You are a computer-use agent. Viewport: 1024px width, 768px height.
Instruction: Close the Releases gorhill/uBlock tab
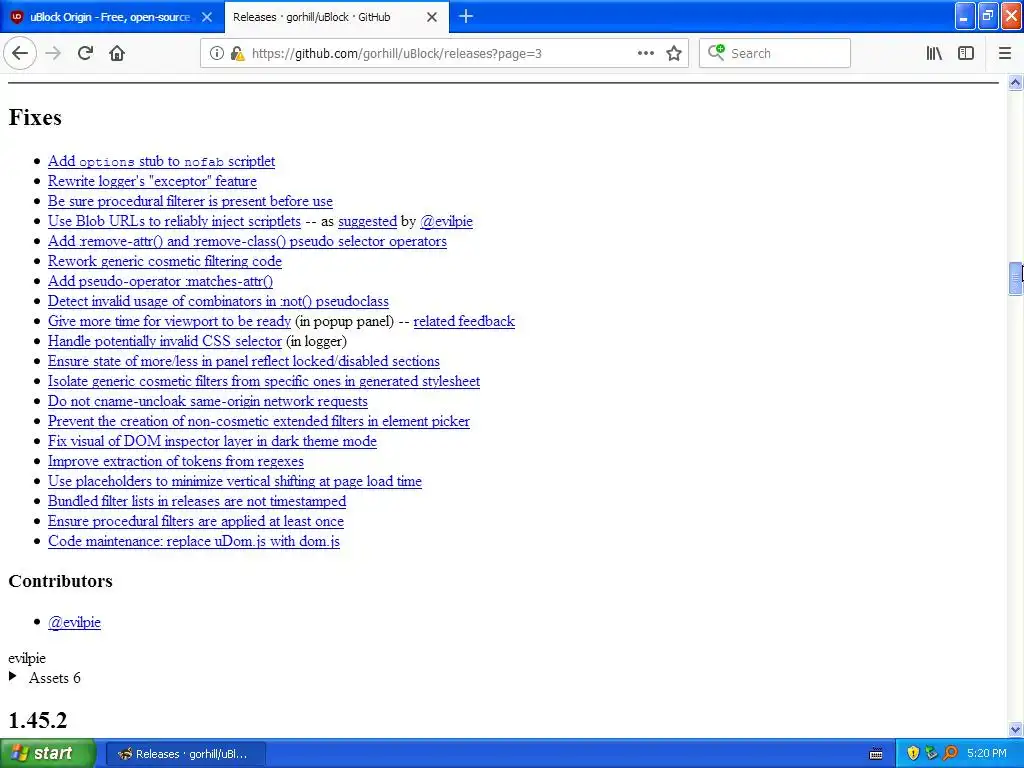click(x=432, y=17)
